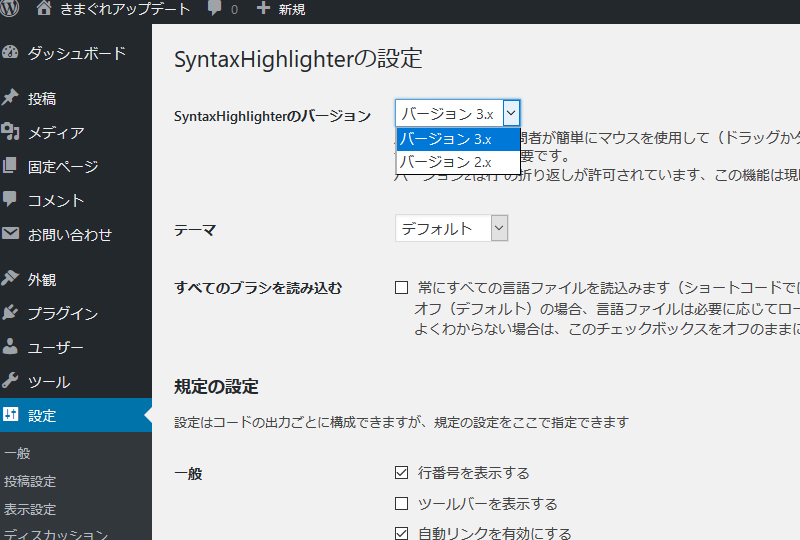
Task: Uncheck 行番号を表示する checkbox
Action: point(402,473)
